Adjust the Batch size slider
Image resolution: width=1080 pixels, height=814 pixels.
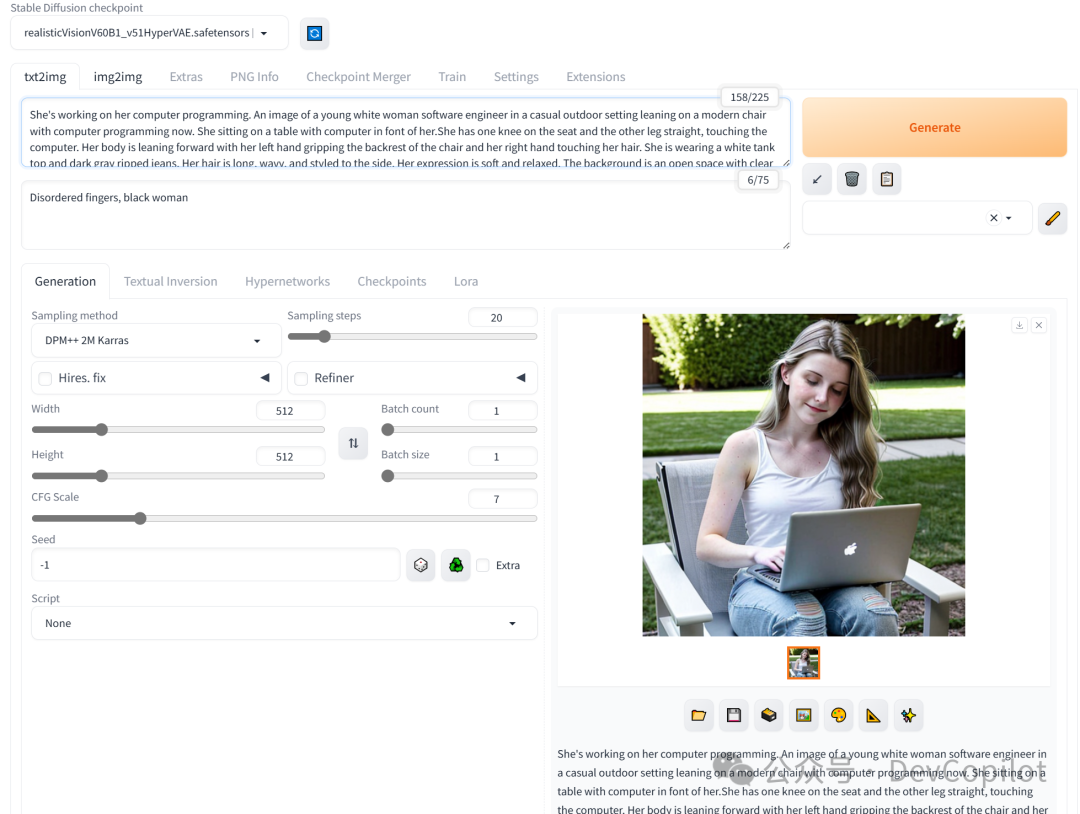459,476
